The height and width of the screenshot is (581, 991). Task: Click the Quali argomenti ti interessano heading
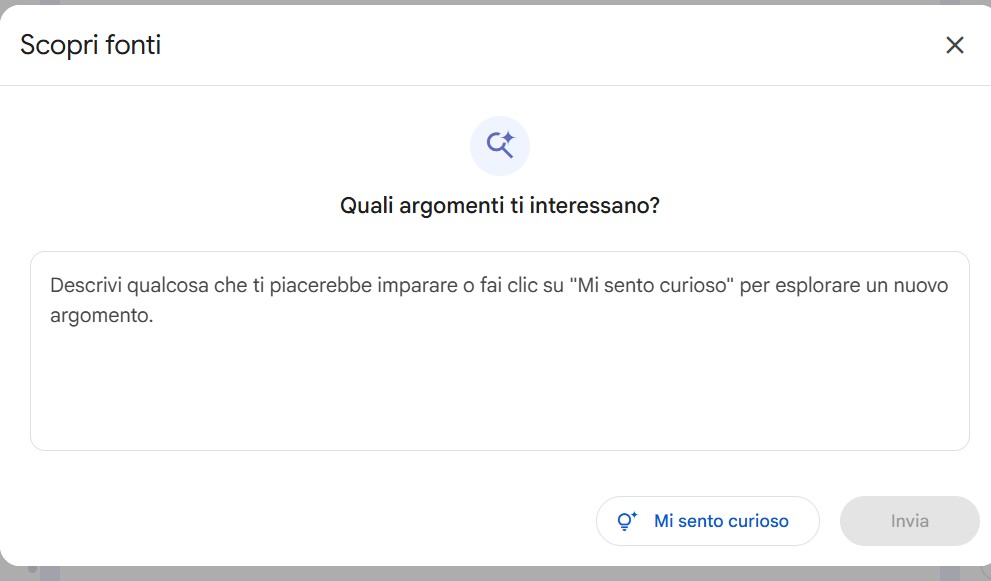pos(500,204)
